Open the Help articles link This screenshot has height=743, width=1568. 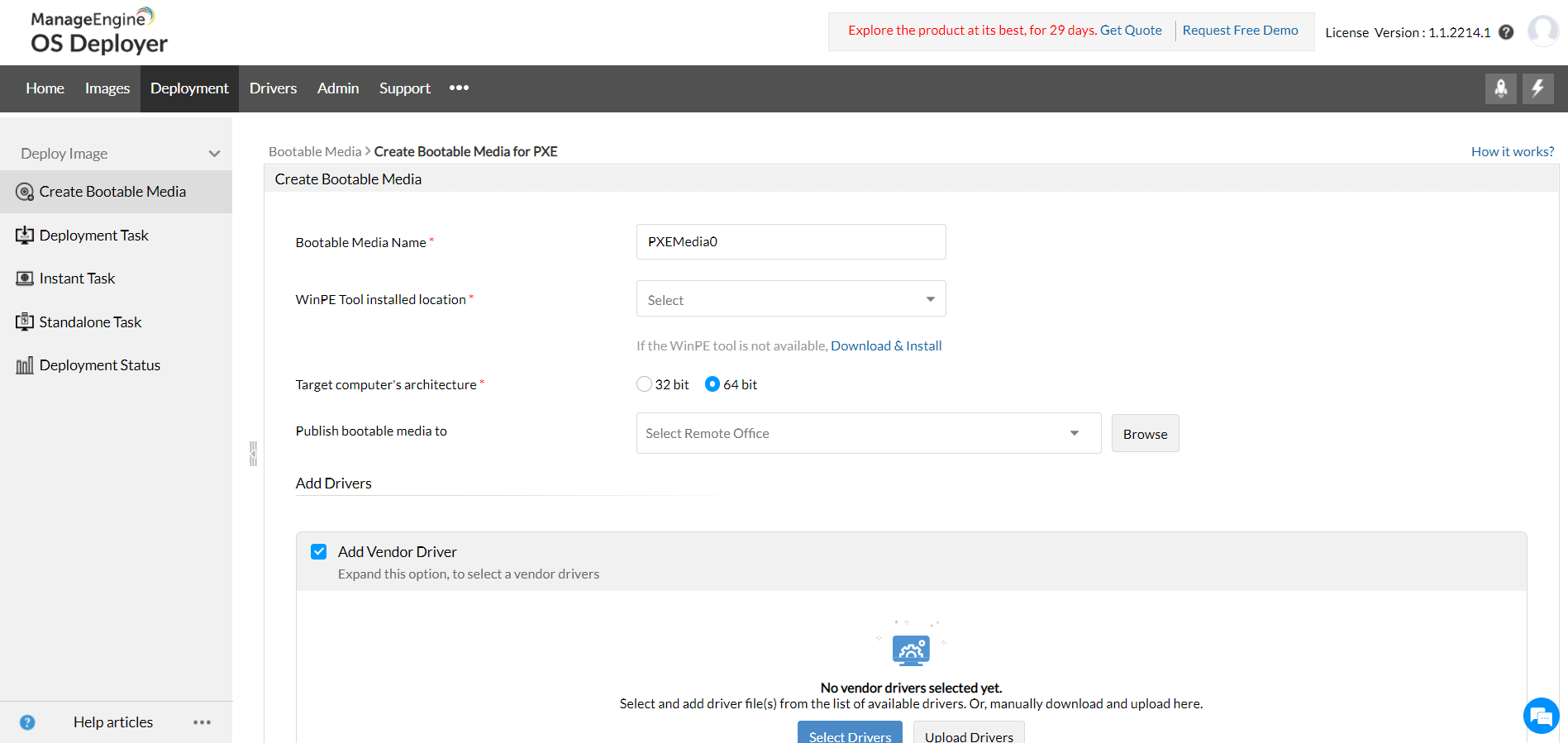click(113, 722)
